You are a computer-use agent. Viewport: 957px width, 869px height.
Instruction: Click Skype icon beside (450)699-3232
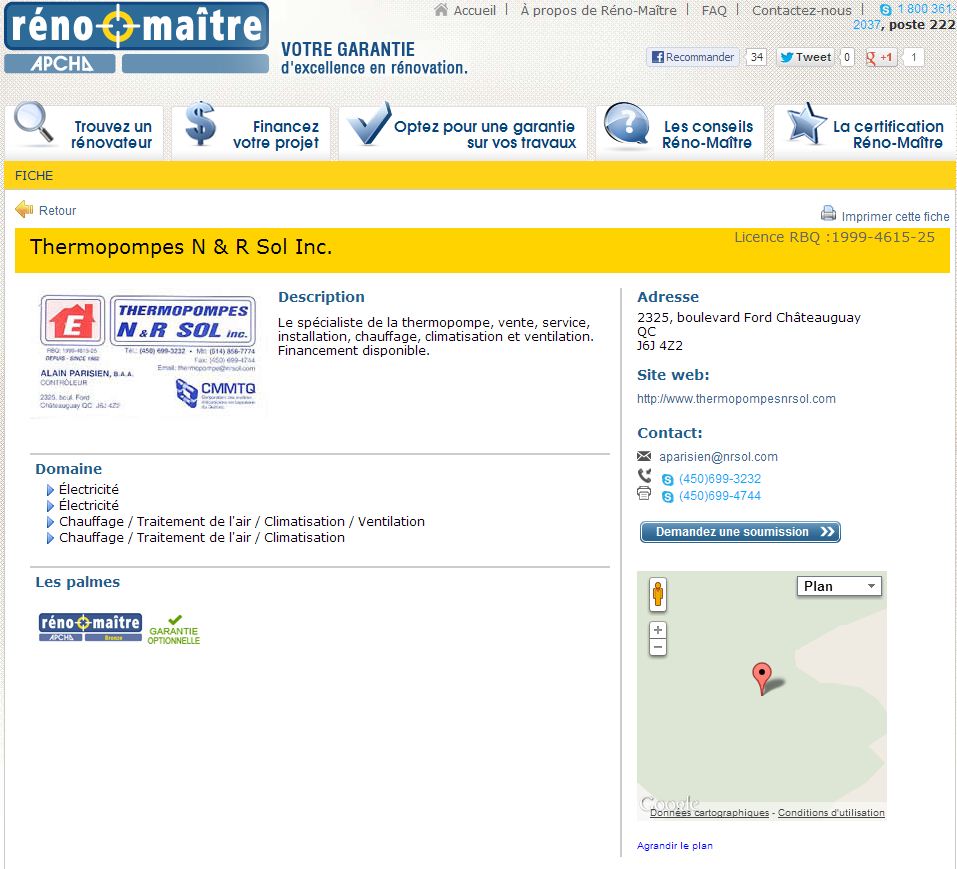[668, 480]
